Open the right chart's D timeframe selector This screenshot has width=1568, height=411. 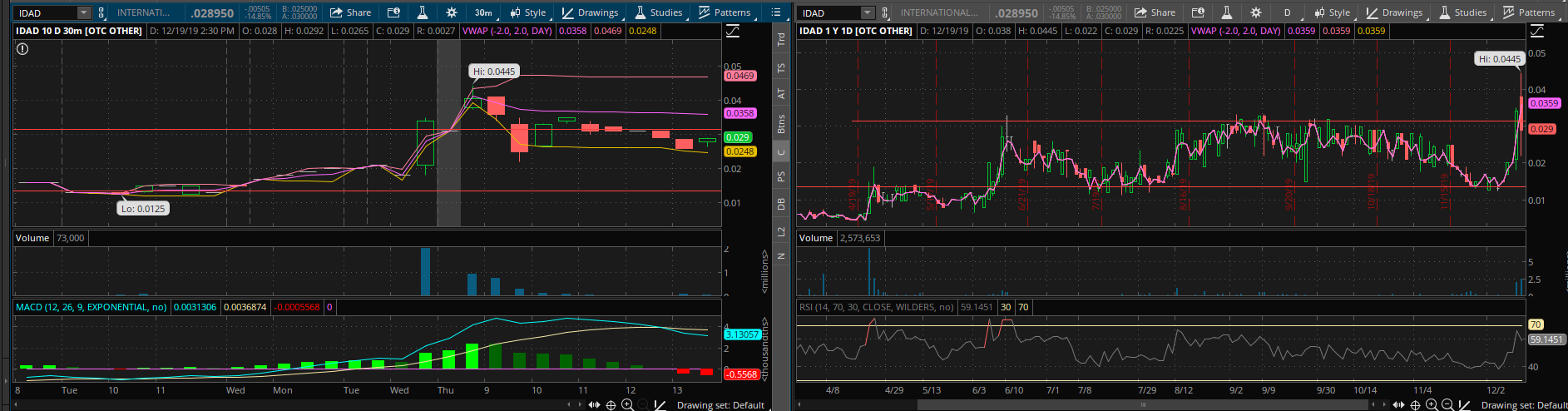click(1287, 12)
